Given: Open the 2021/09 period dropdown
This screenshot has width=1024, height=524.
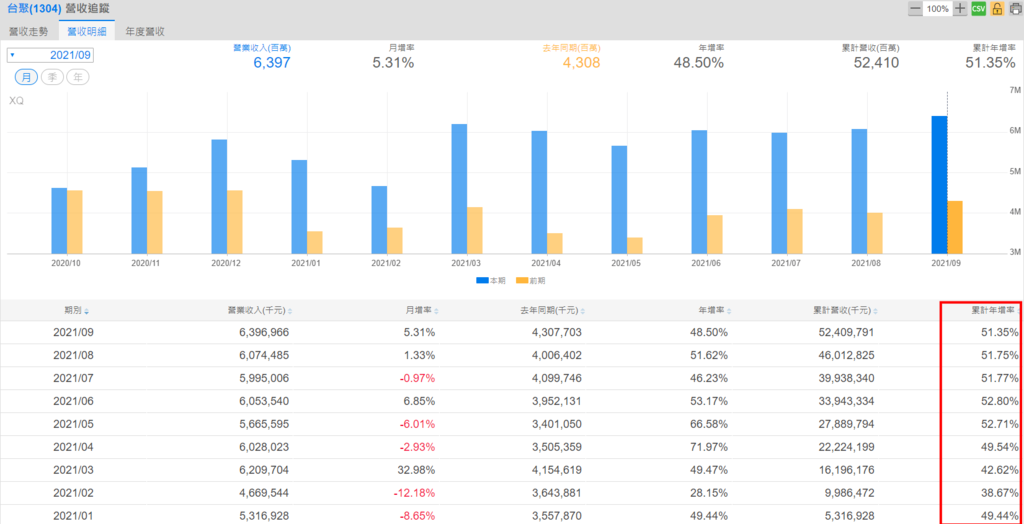Looking at the screenshot, I should pos(50,55).
